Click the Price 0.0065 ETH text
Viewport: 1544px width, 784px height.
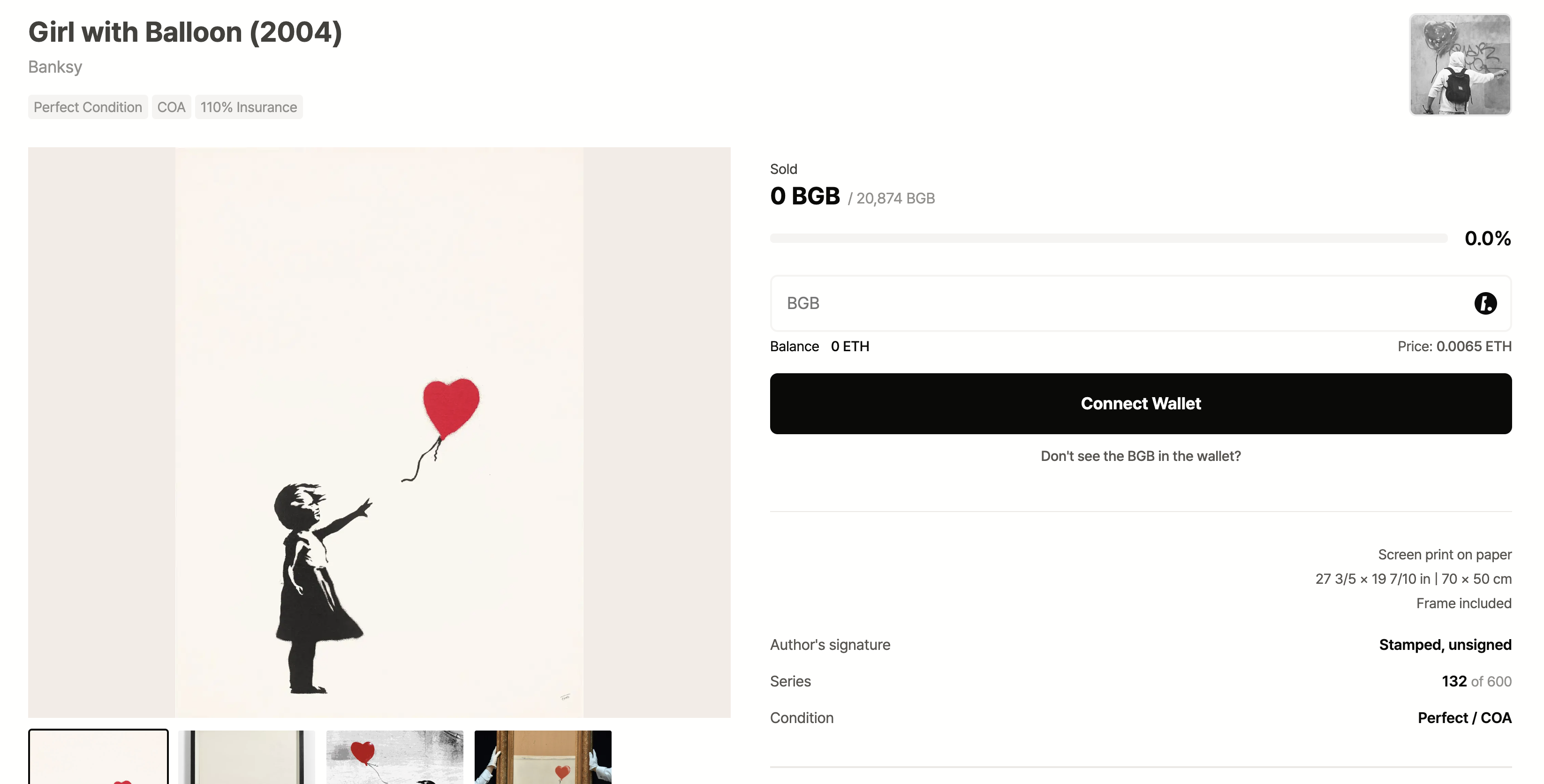(1454, 347)
